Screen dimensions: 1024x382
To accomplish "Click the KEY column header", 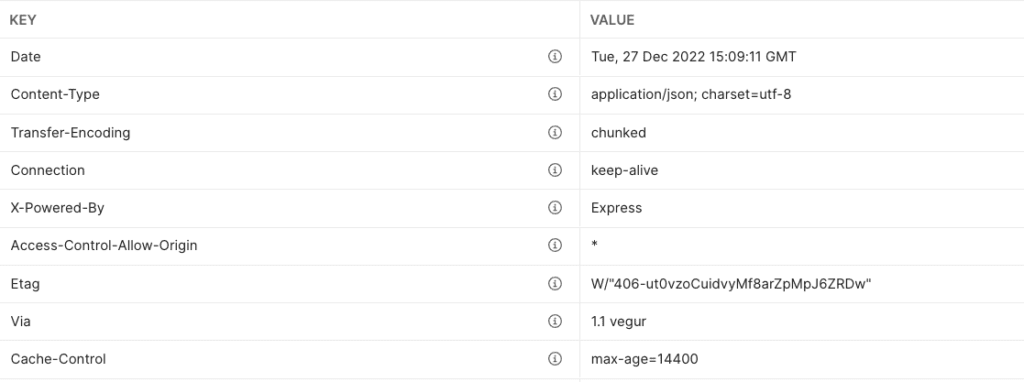I will click(x=23, y=20).
